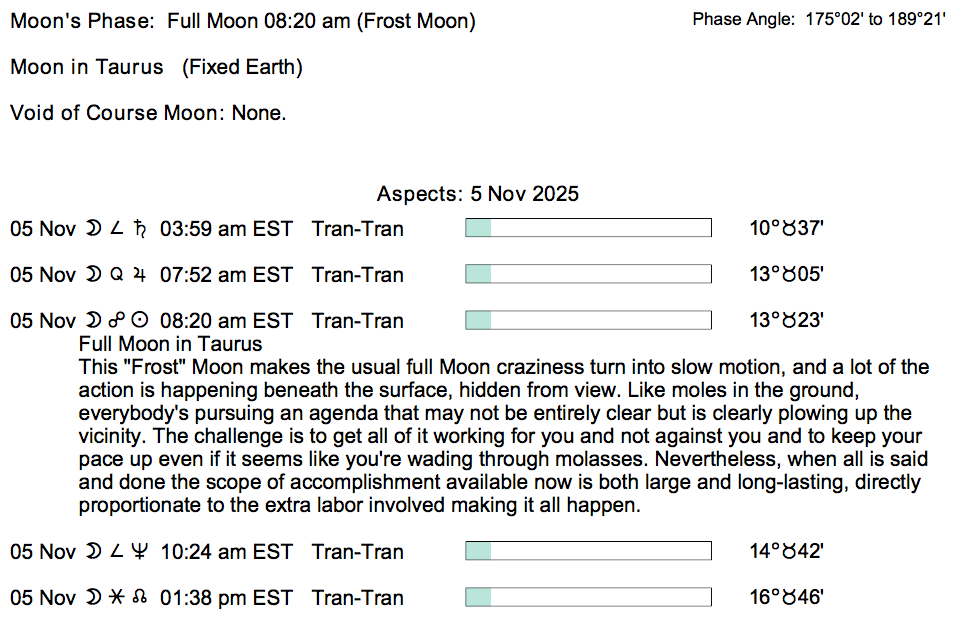The height and width of the screenshot is (630, 964).
Task: Click the 16°46' Taurus position value
Action: 786,598
